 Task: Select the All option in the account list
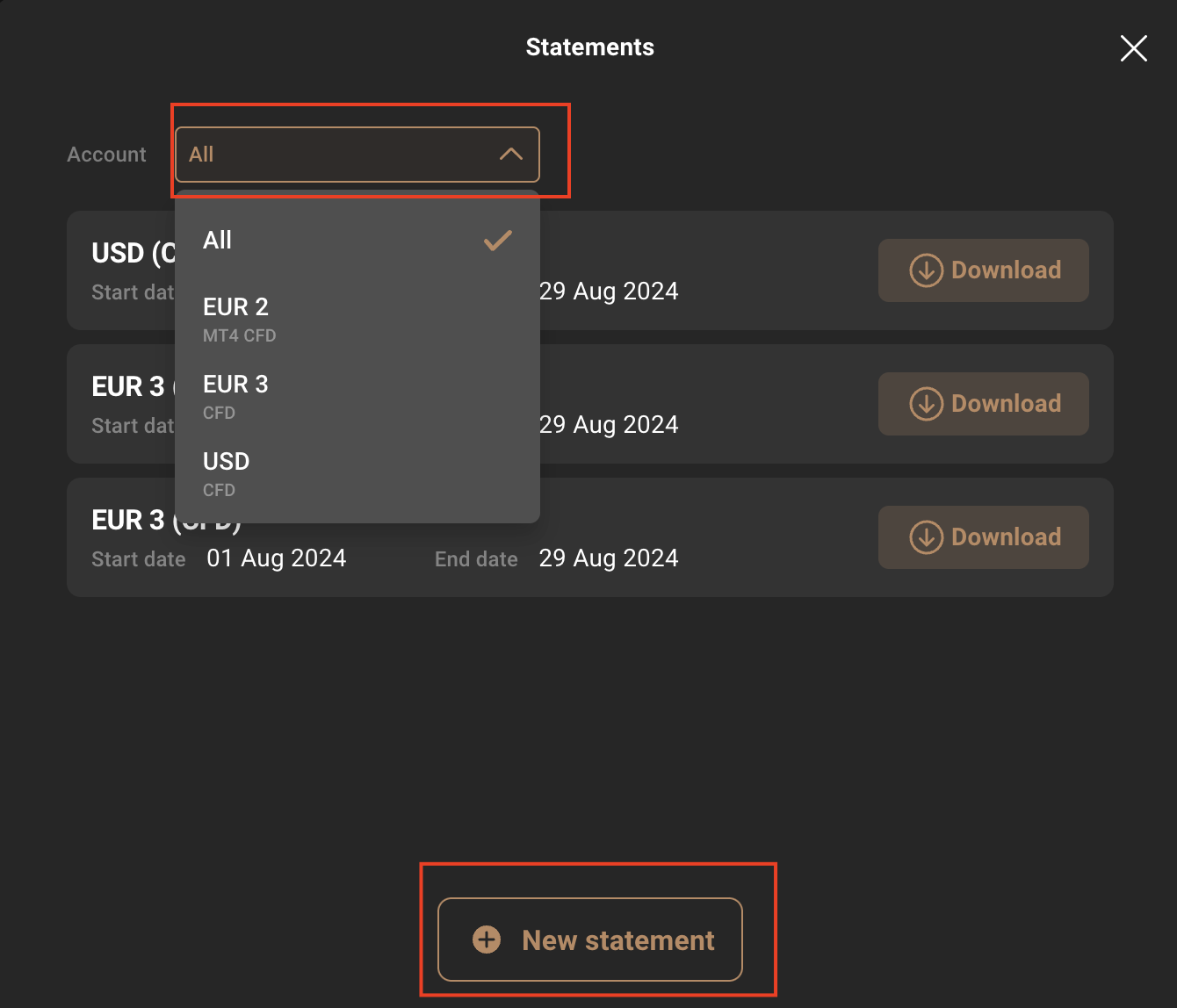click(x=218, y=241)
